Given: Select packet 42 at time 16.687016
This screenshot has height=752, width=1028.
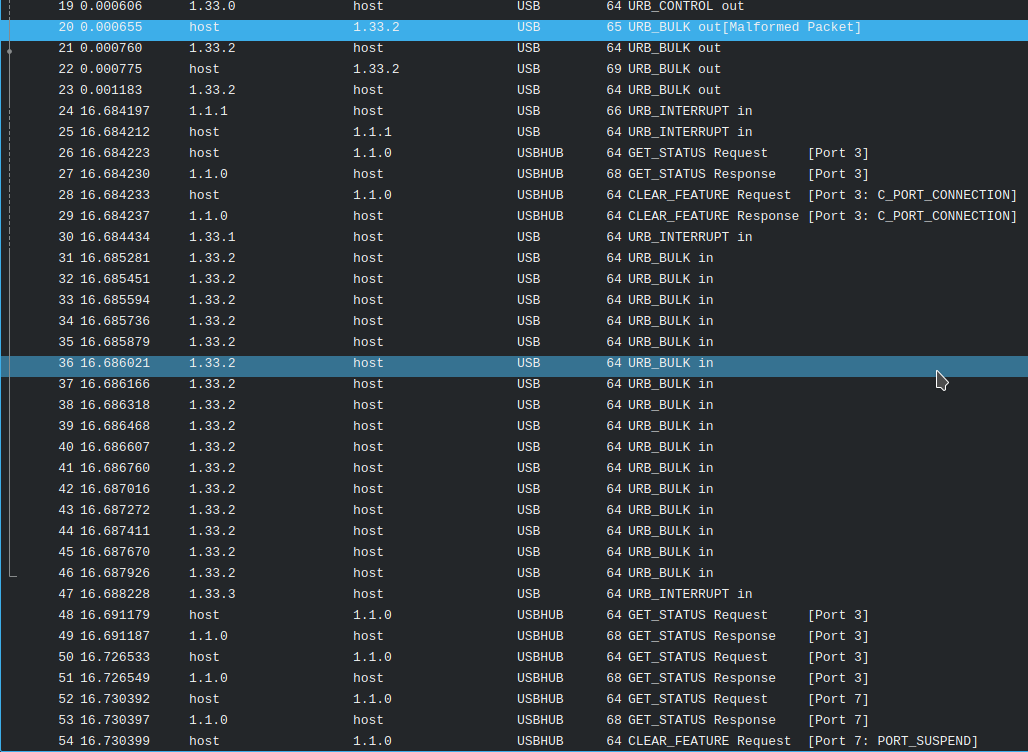Looking at the screenshot, I should 500,489.
